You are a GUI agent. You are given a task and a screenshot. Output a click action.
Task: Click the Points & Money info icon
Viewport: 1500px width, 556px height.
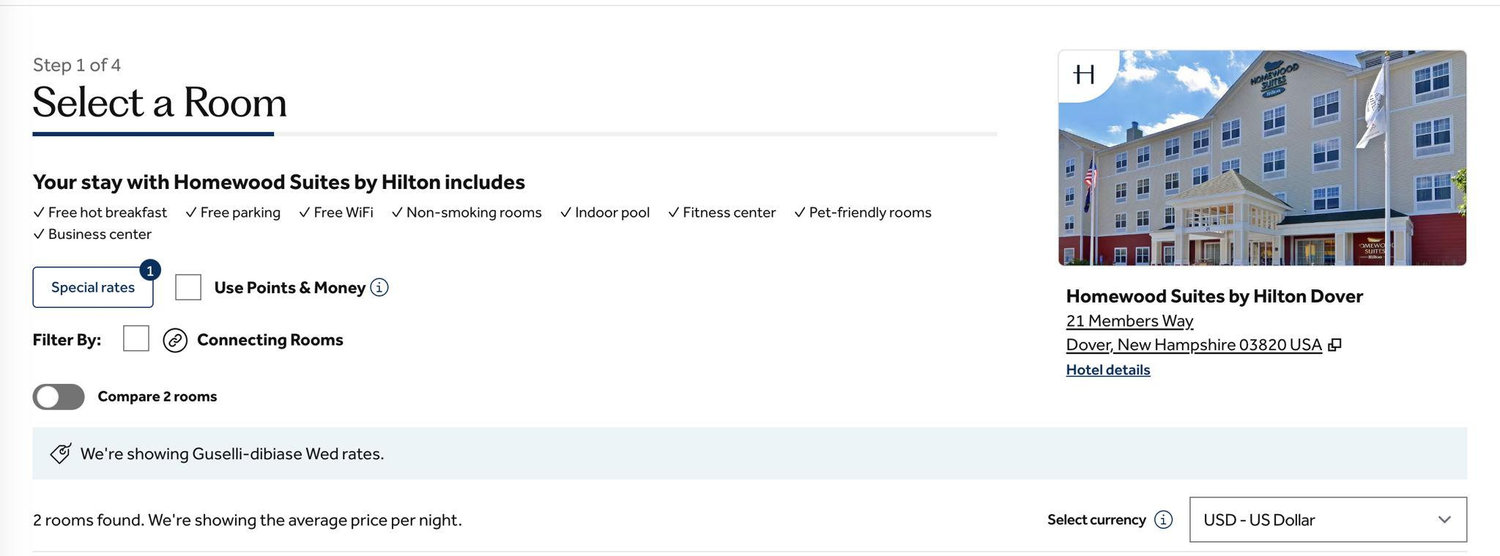[379, 288]
